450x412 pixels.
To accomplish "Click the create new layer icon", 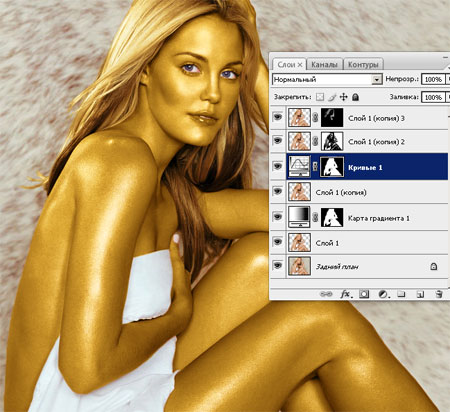I will click(x=420, y=294).
